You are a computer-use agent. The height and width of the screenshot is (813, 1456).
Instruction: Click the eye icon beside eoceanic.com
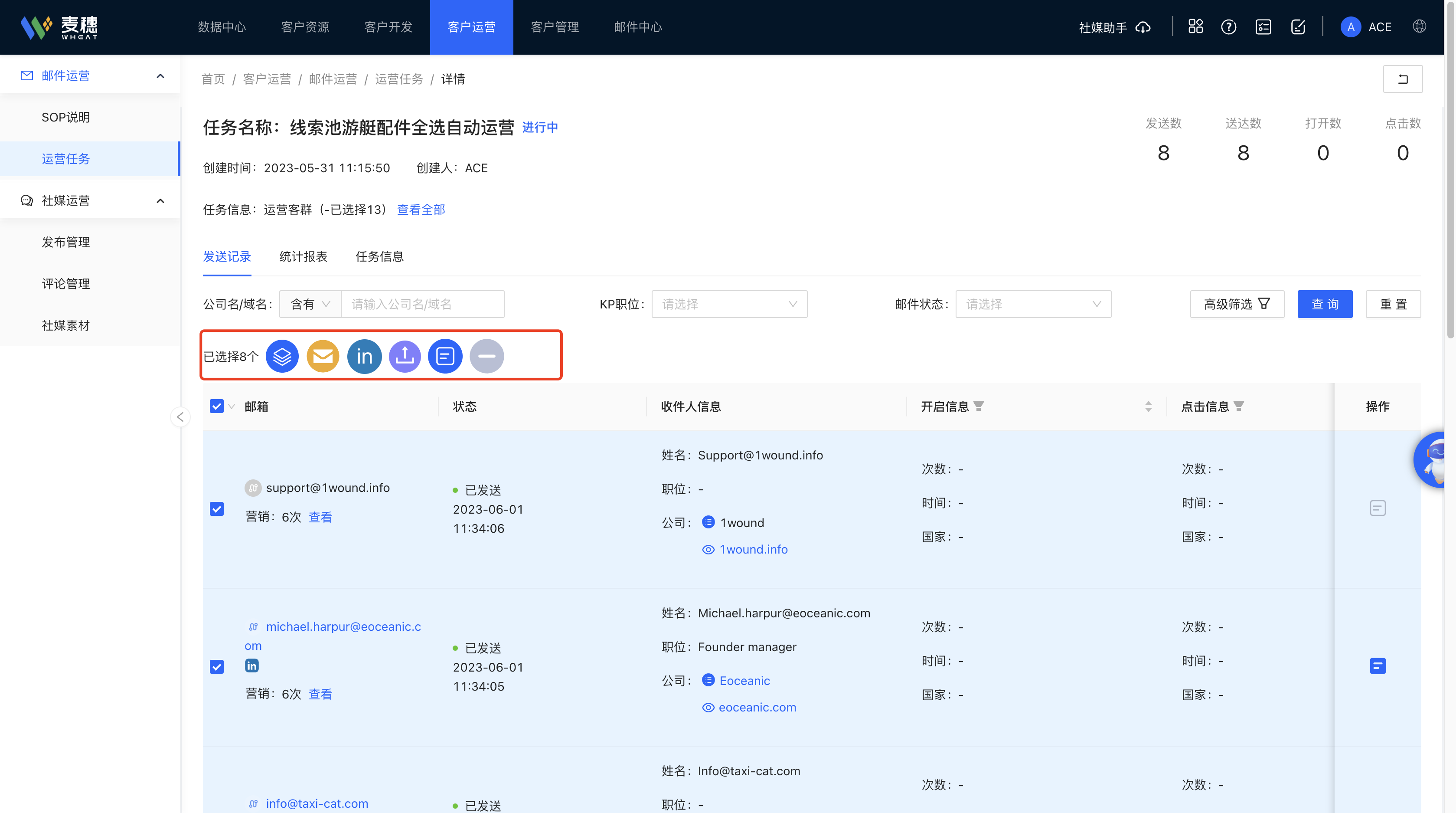708,708
